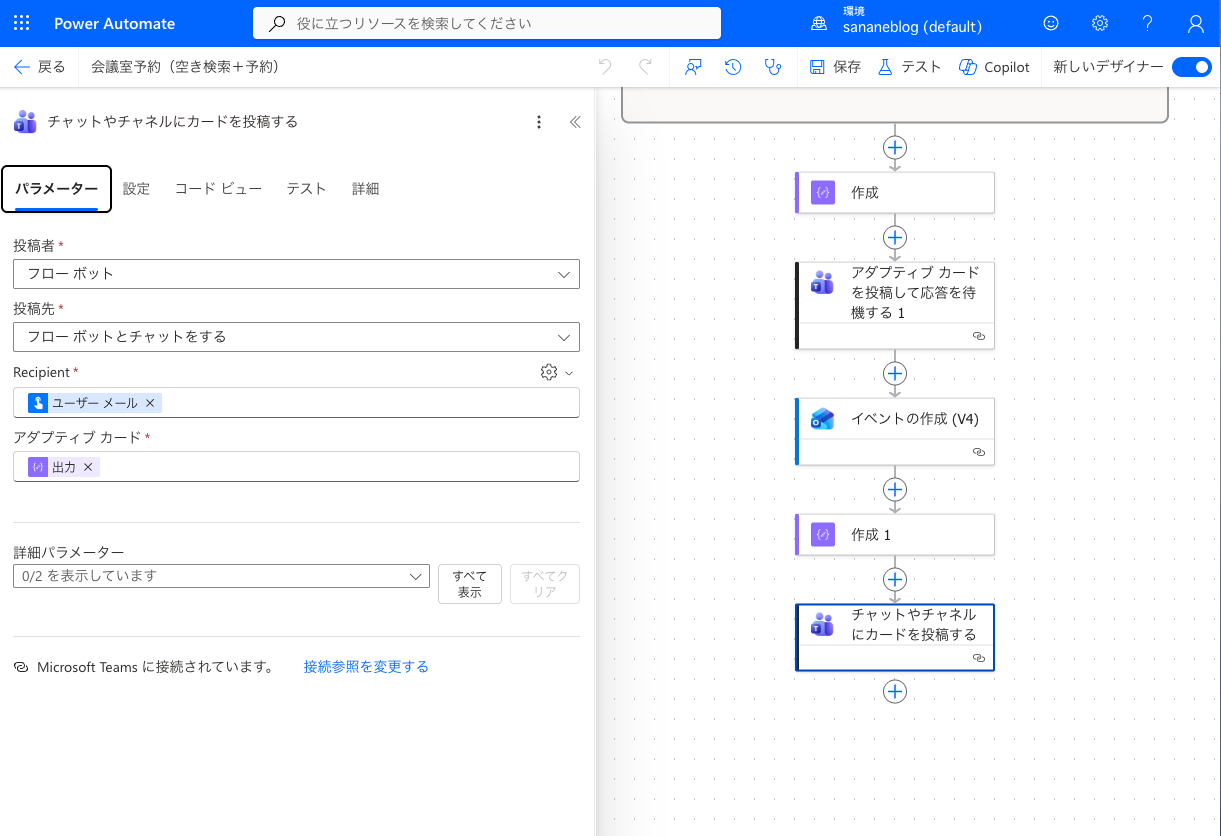Viewport: 1221px width, 836px height.
Task: Click connection link icon on イベントの作成 card
Action: tap(979, 452)
